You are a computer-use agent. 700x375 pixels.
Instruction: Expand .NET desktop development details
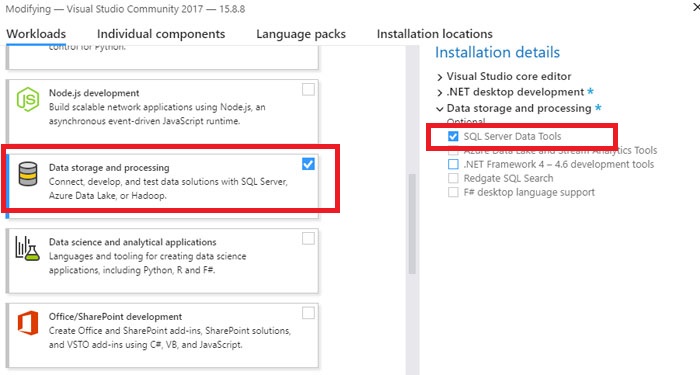(440, 93)
